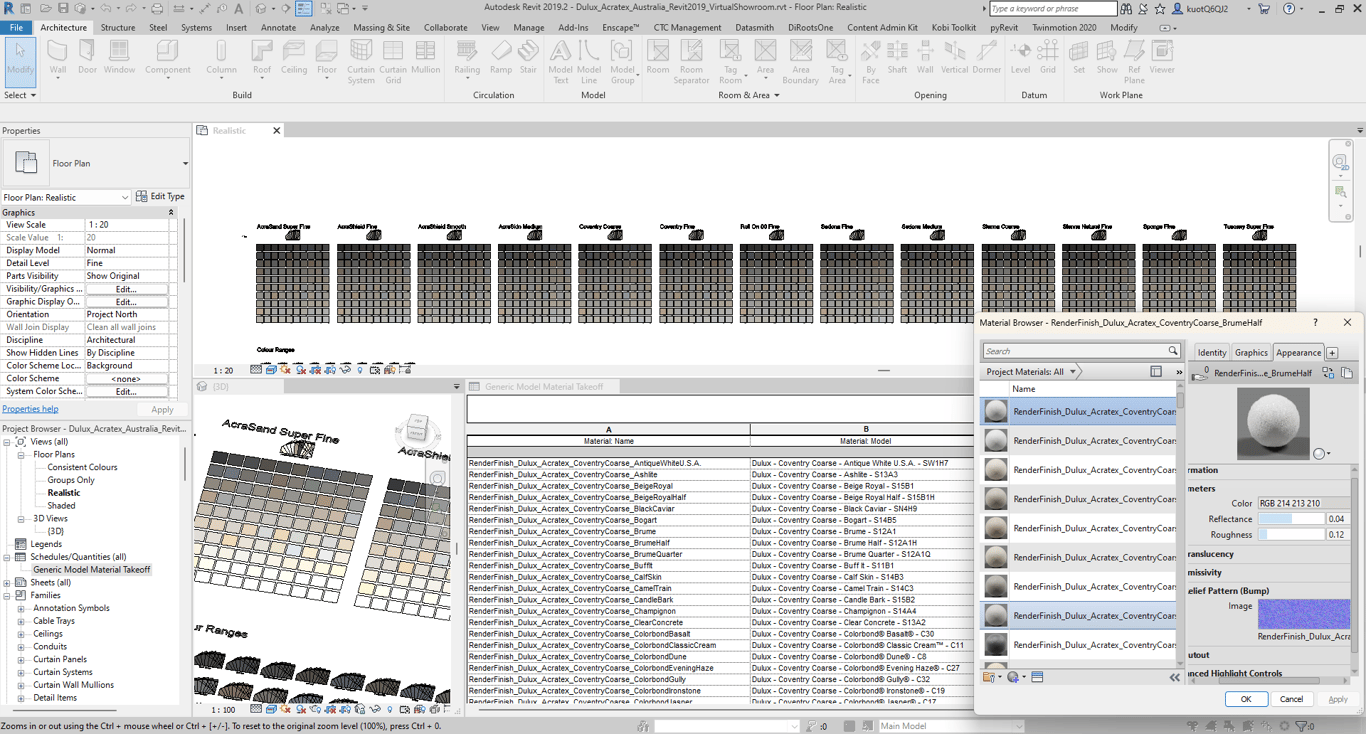1366x734 pixels.
Task: Select the Roof tool
Action: click(x=262, y=57)
